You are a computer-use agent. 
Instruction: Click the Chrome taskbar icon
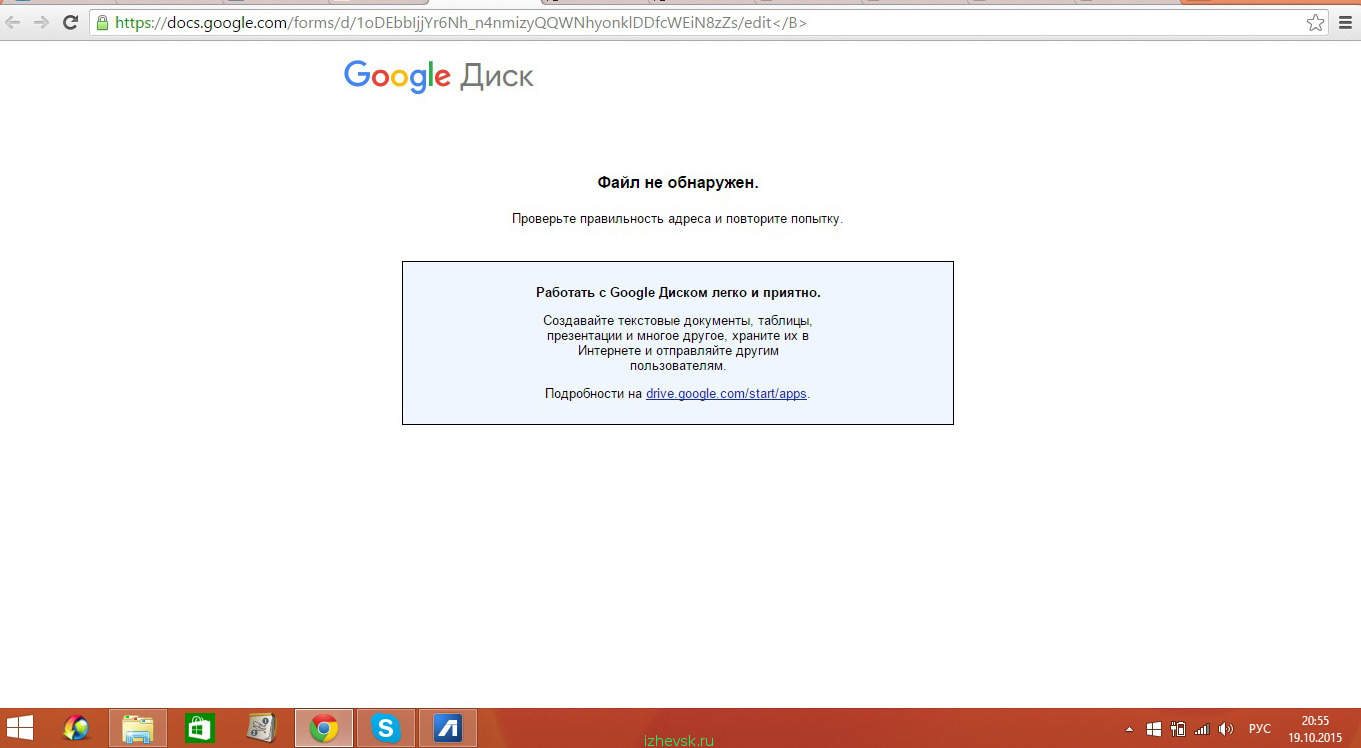point(323,728)
